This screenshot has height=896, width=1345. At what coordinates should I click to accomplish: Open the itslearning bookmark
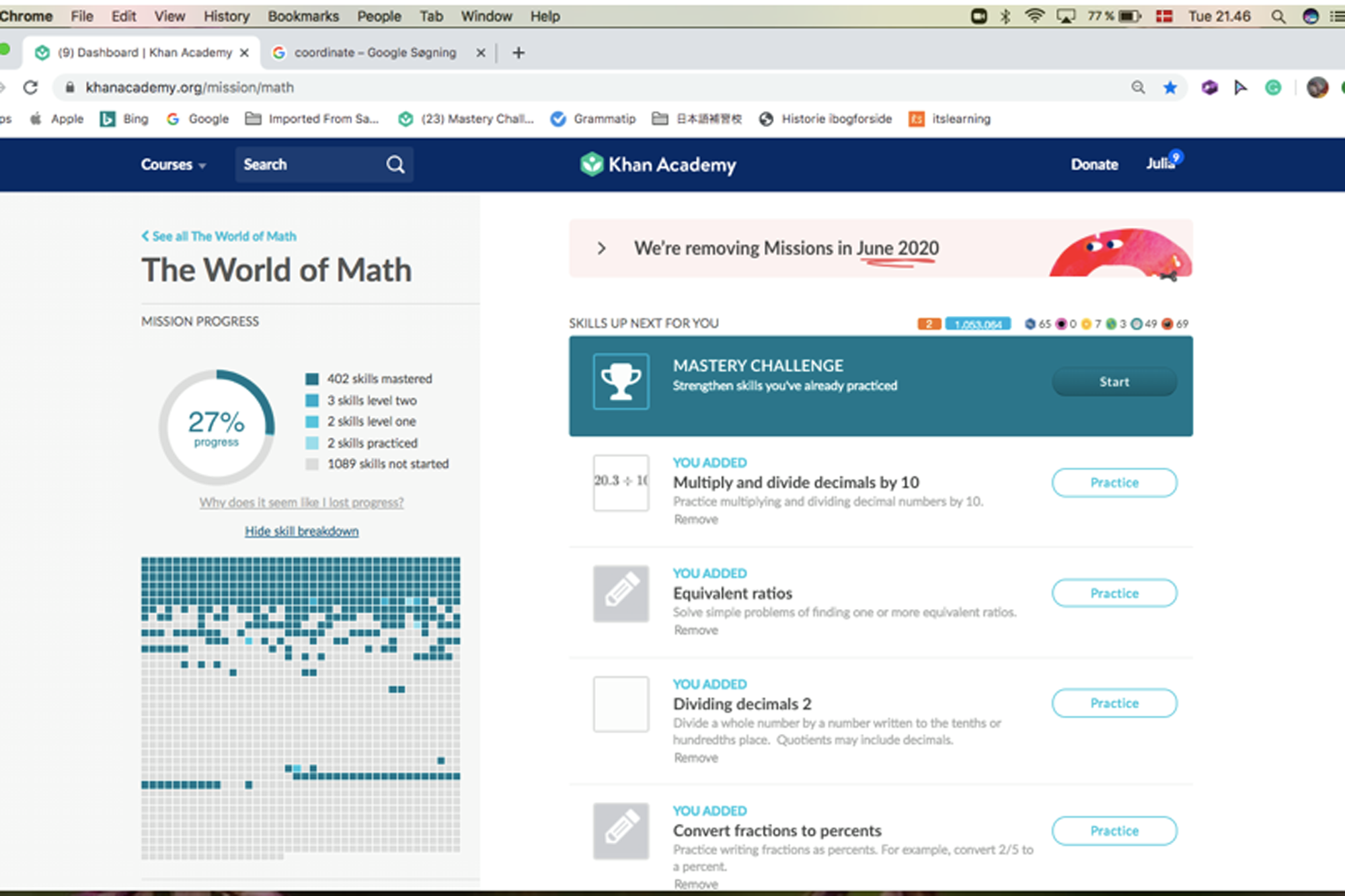pos(950,119)
